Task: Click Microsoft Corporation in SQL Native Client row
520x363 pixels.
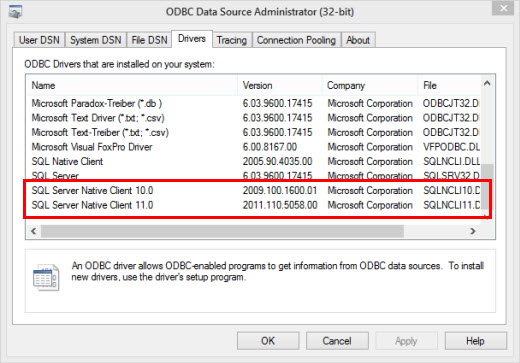Action: pos(370,162)
